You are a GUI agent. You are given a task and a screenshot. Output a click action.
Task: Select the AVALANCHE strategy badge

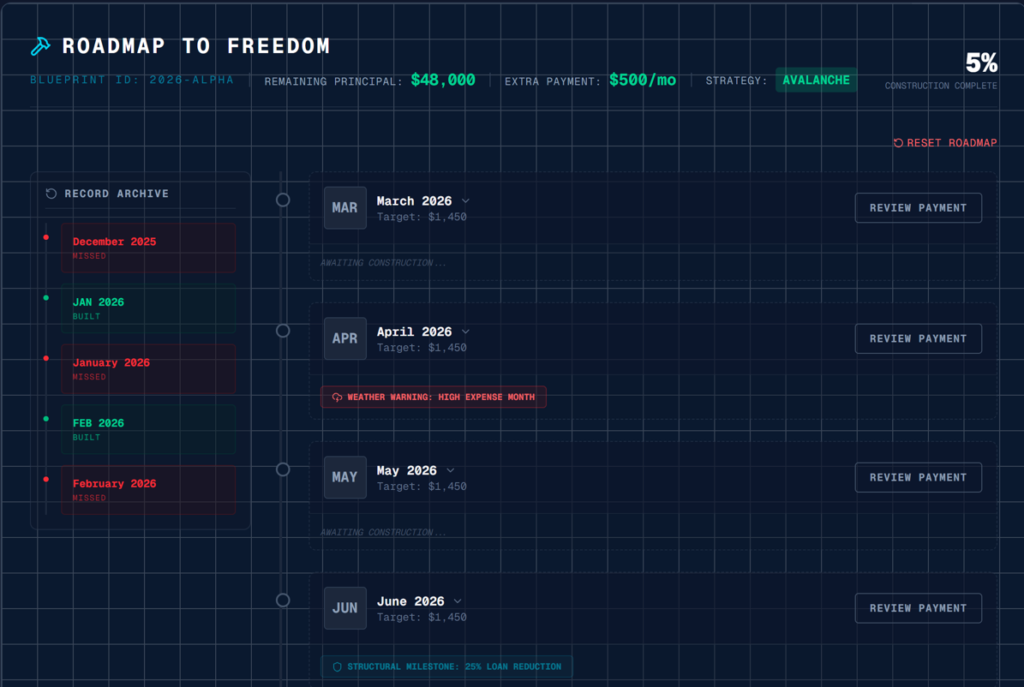(816, 80)
